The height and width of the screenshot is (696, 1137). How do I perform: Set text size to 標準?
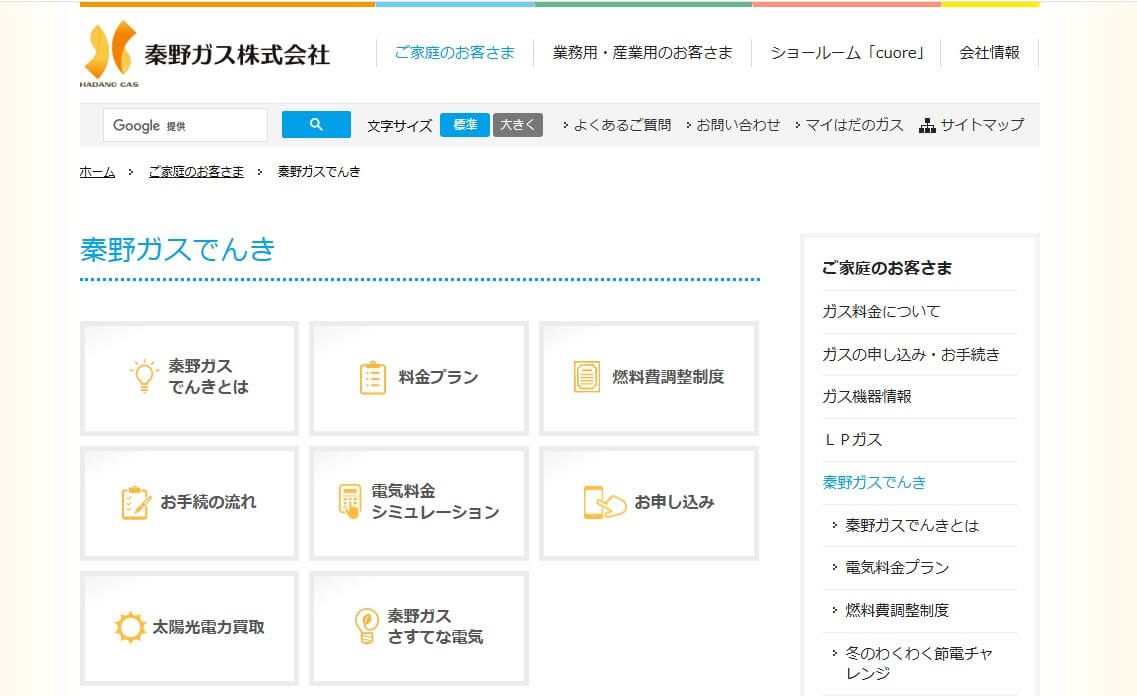(x=465, y=125)
